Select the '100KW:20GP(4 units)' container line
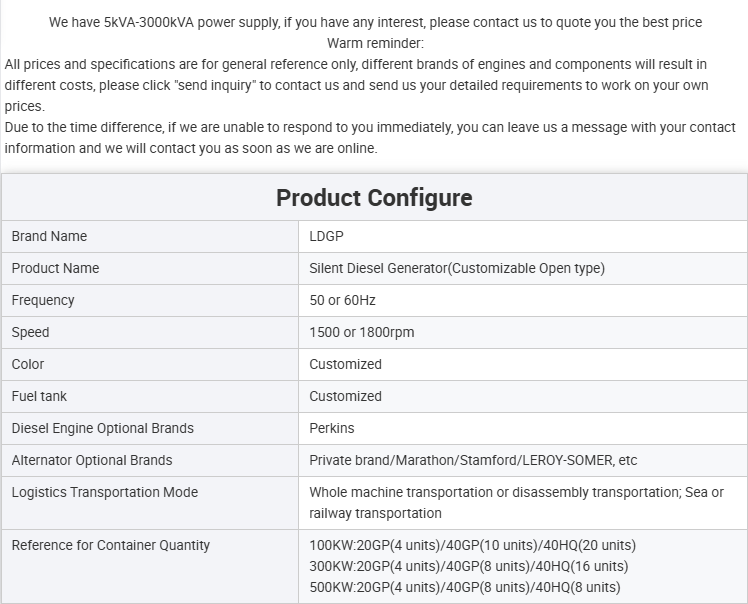This screenshot has height=604, width=748. [x=472, y=545]
